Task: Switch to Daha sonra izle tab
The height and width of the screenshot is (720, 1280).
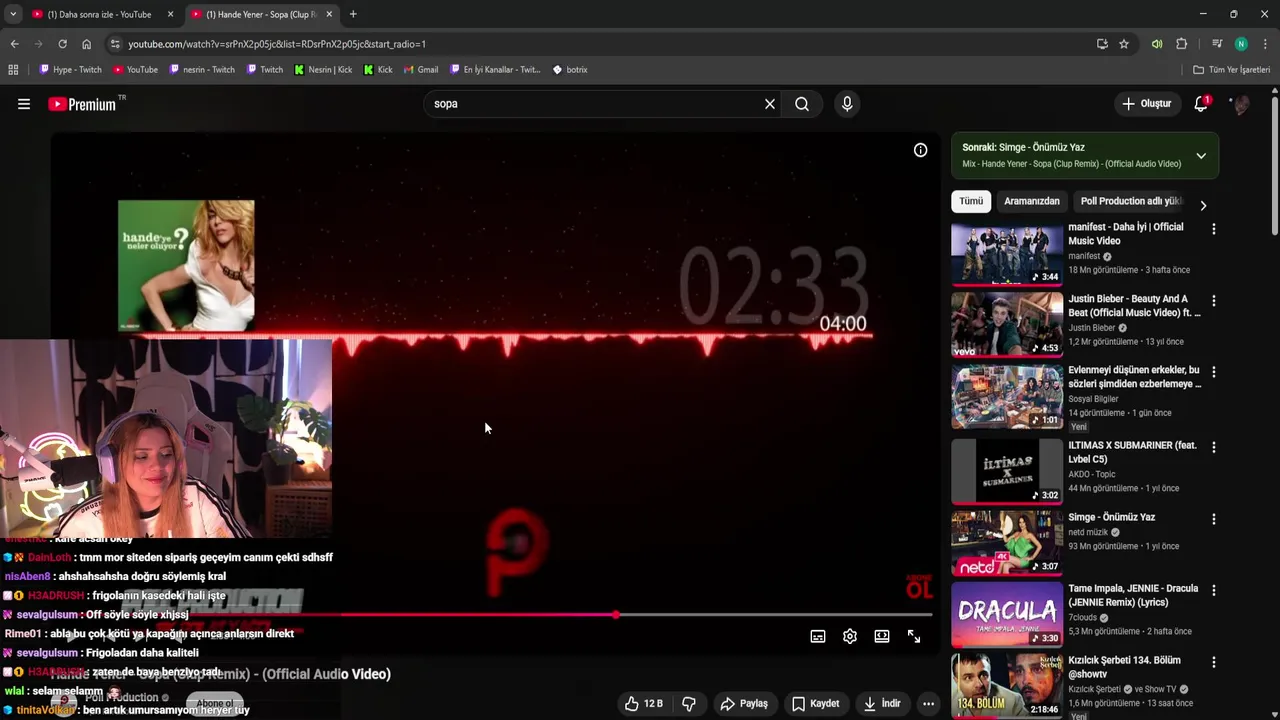Action: tap(103, 14)
